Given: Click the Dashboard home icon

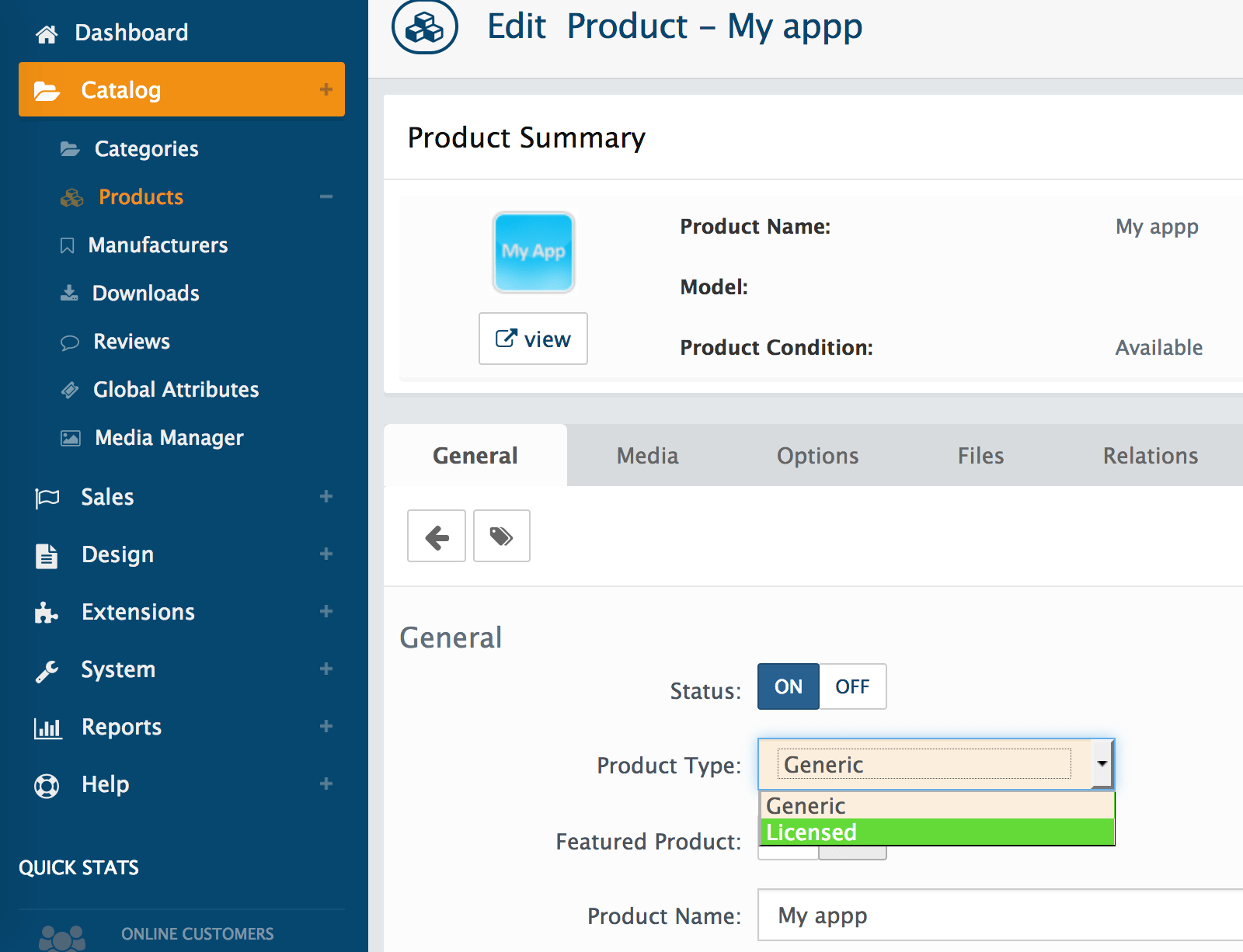Looking at the screenshot, I should pos(47,33).
